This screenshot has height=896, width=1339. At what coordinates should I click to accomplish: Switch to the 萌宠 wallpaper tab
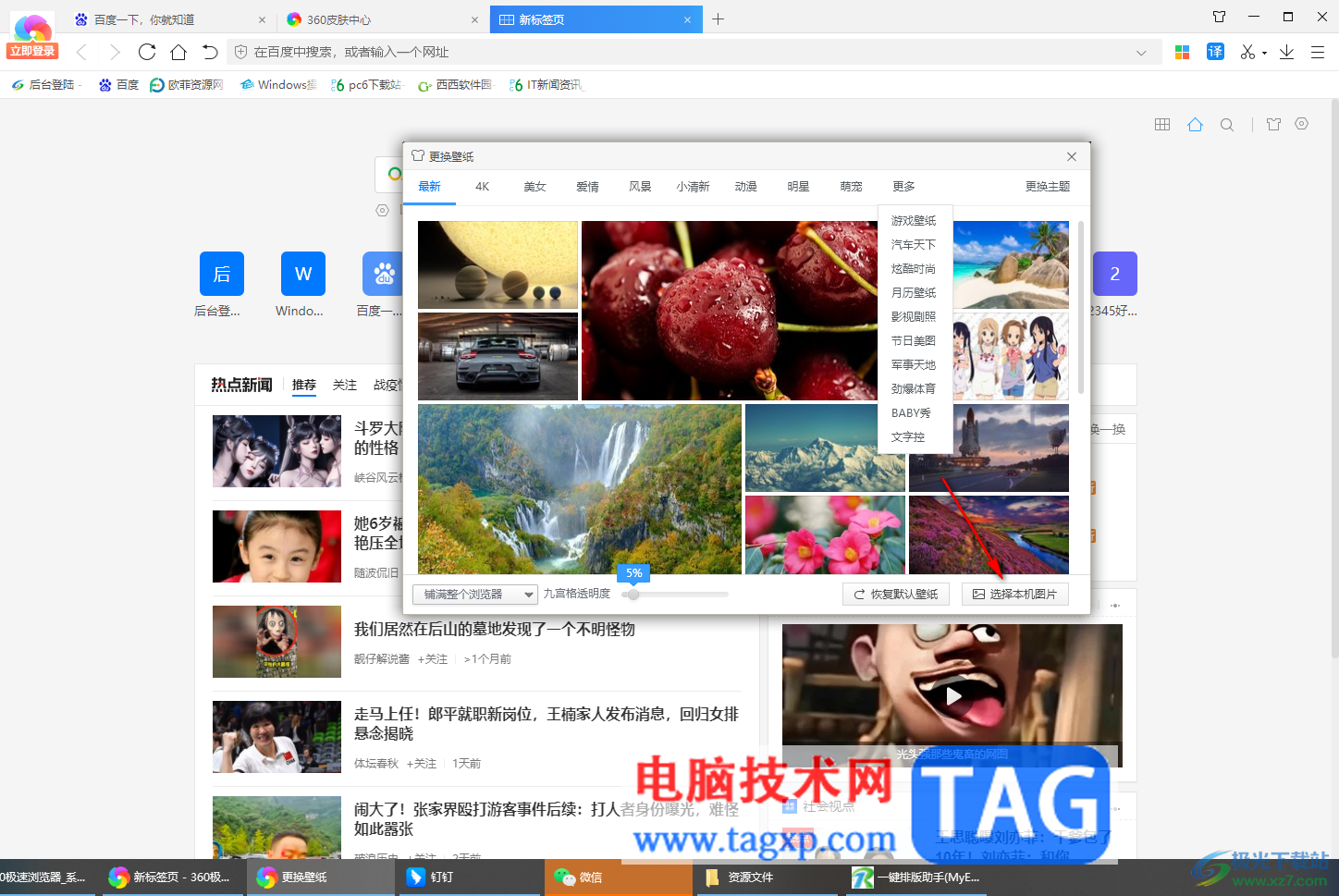851,187
